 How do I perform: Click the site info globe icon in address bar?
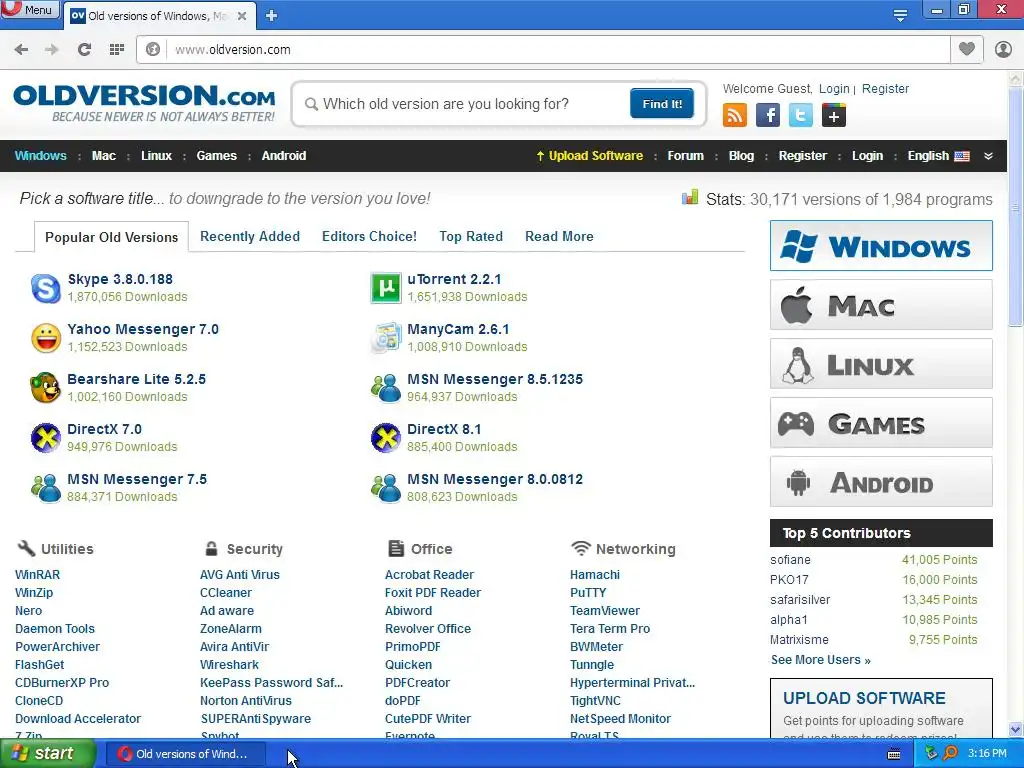click(153, 50)
